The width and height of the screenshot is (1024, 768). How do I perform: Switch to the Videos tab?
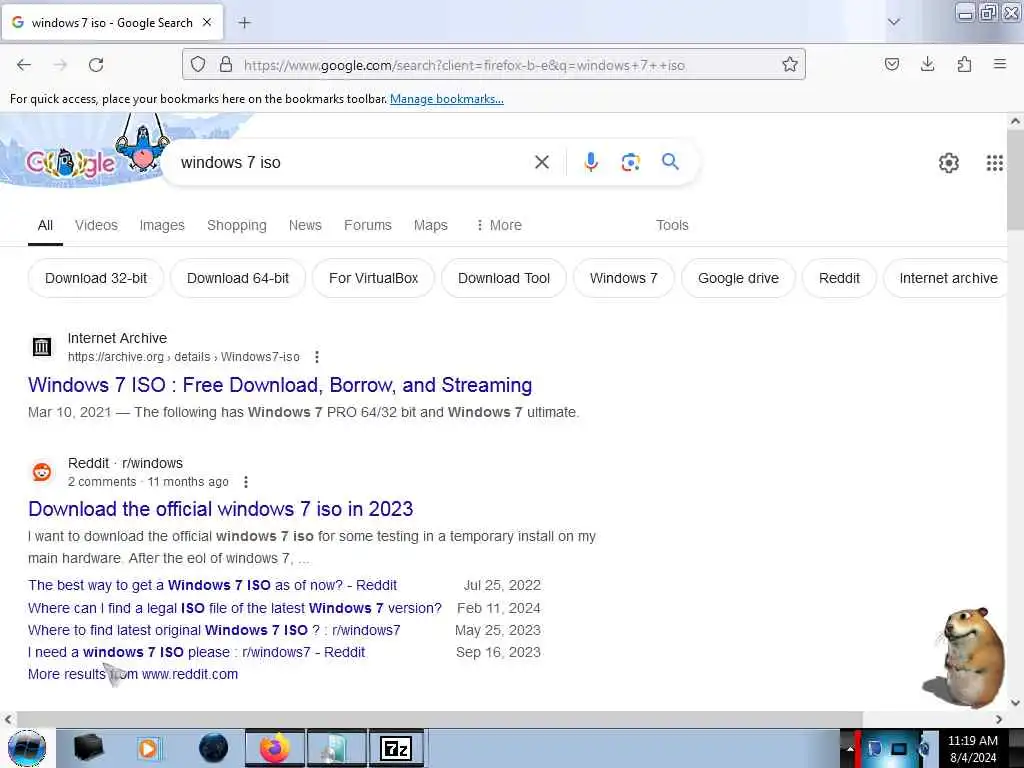pos(96,225)
